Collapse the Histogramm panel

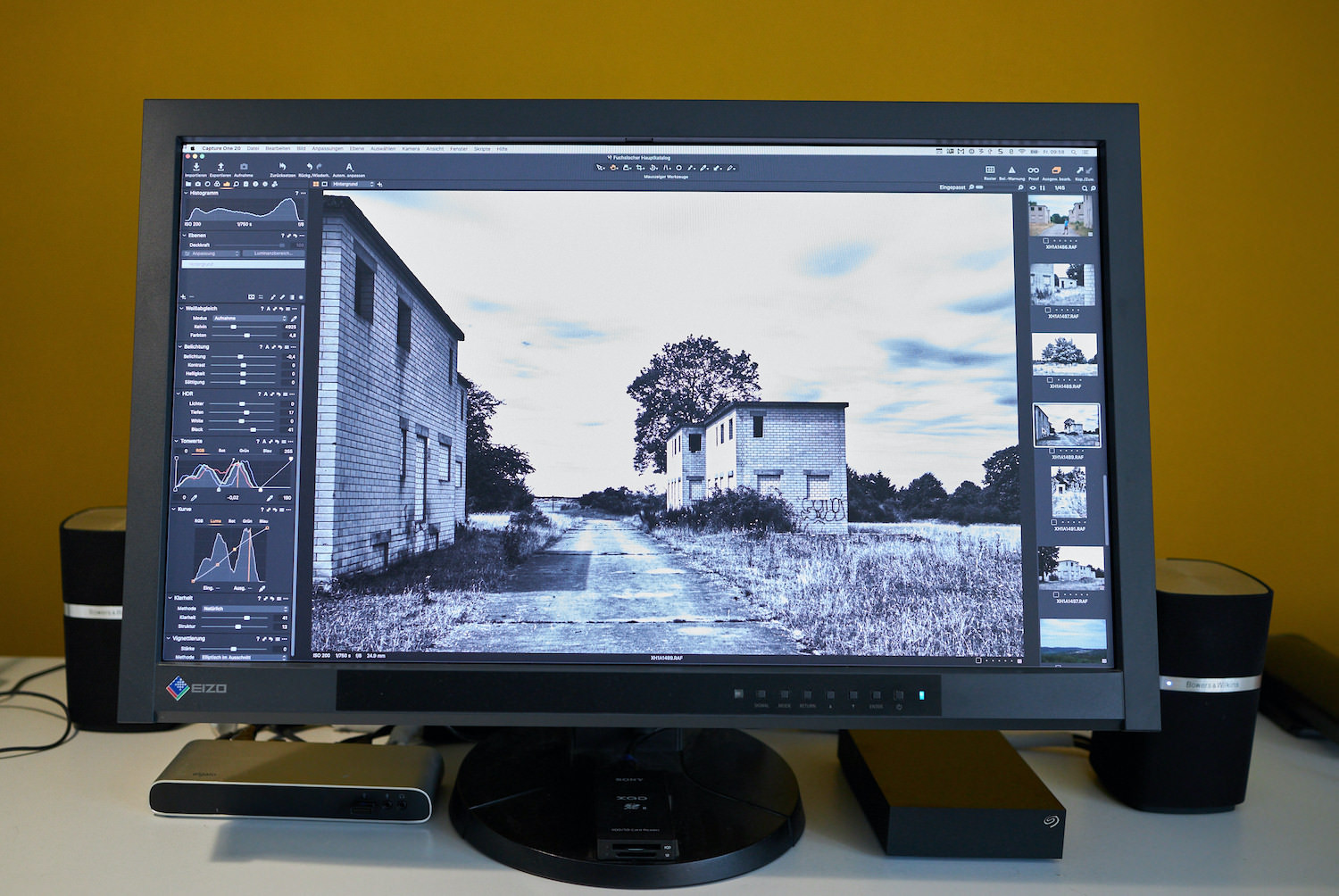pos(186,193)
